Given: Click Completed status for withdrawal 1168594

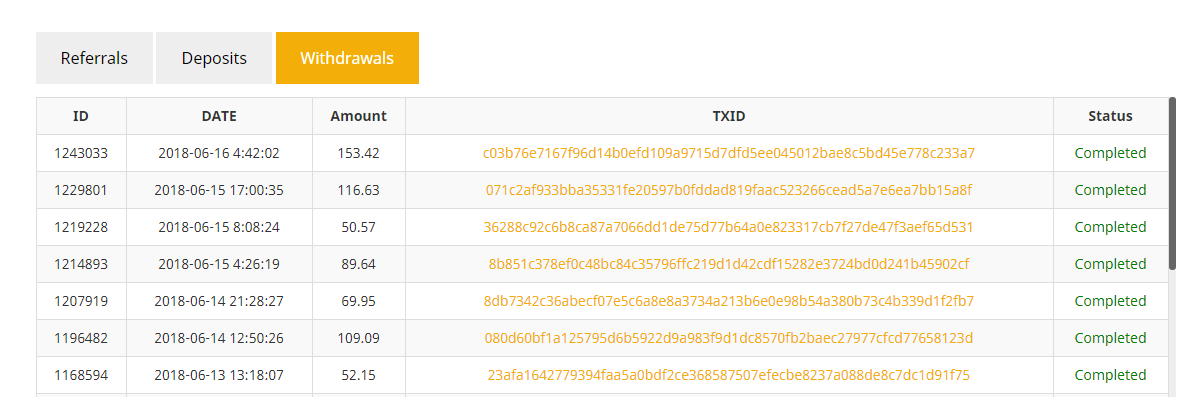Looking at the screenshot, I should [1110, 375].
